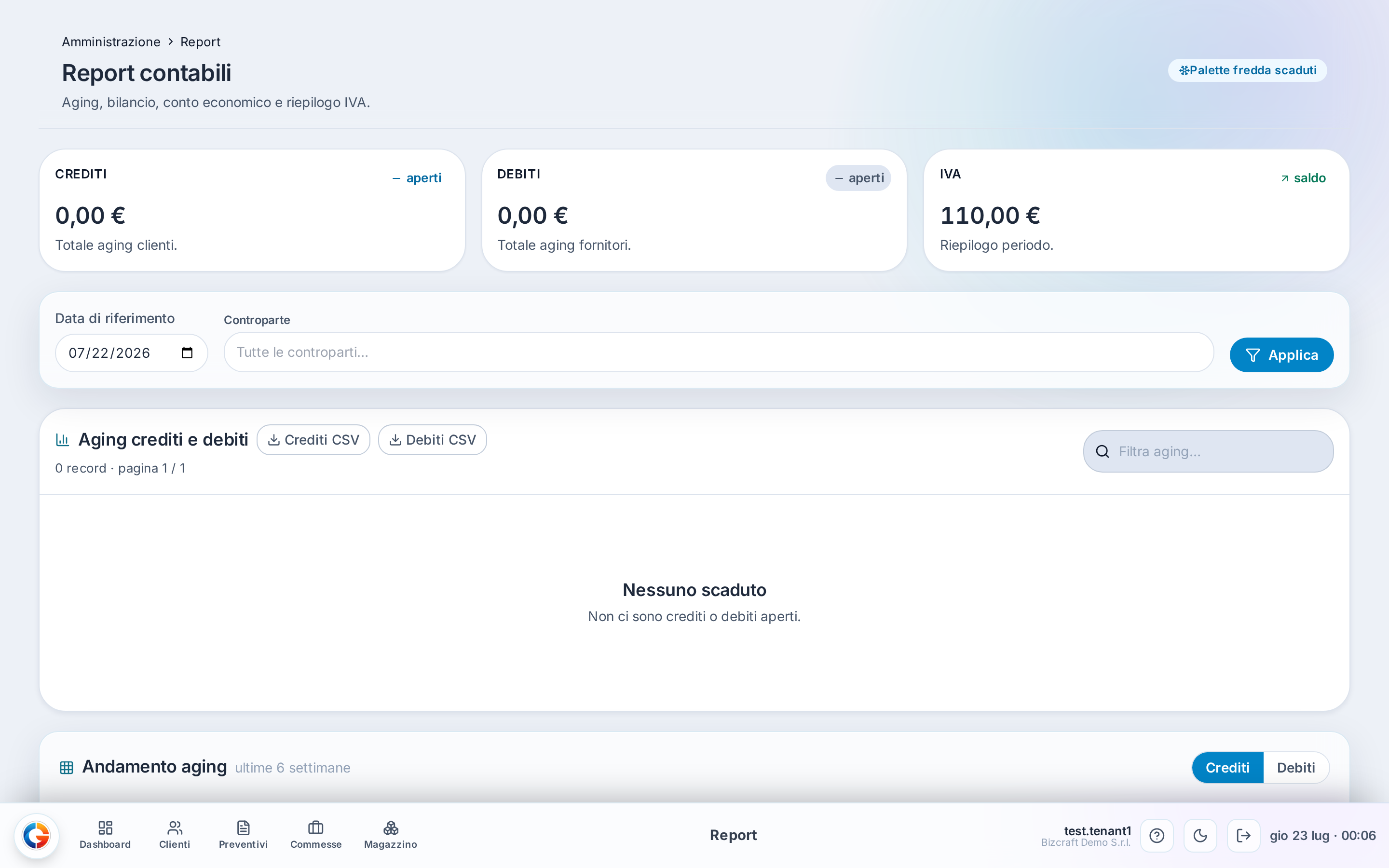The width and height of the screenshot is (1389, 868).
Task: Click the logout arrow icon
Action: coord(1243,835)
